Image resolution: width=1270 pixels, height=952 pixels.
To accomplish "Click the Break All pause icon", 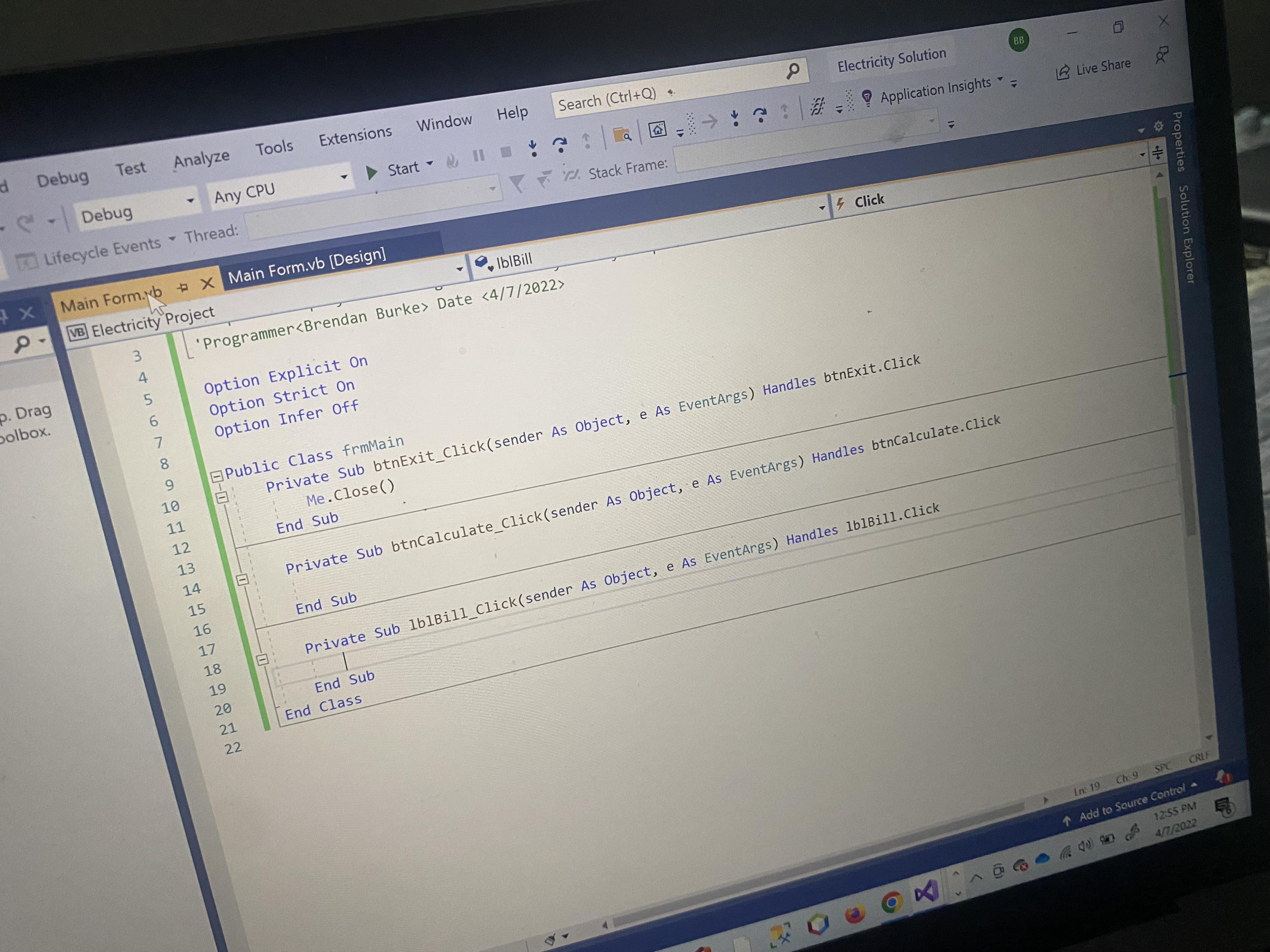I will pyautogui.click(x=478, y=156).
